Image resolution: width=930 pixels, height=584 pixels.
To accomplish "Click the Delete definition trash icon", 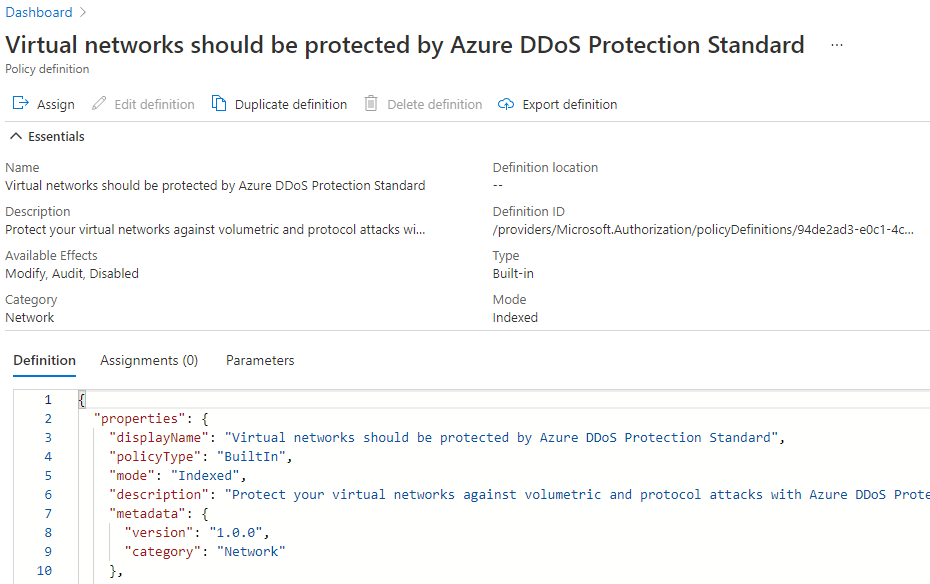I will coord(371,104).
